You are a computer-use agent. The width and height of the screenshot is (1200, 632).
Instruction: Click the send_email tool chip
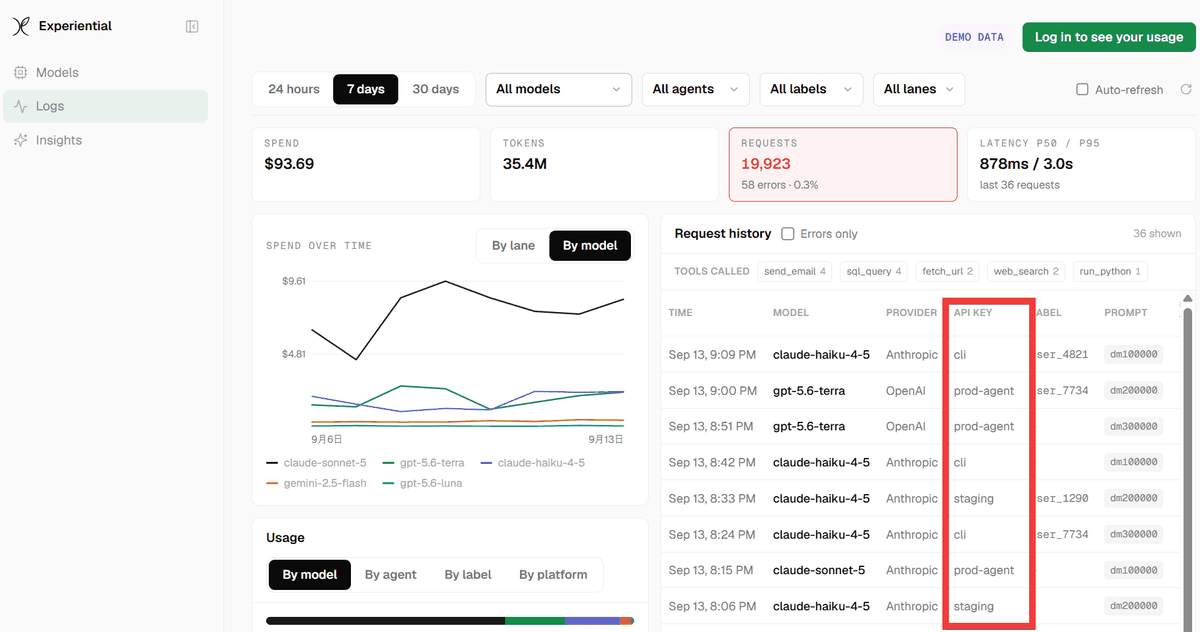tap(795, 271)
